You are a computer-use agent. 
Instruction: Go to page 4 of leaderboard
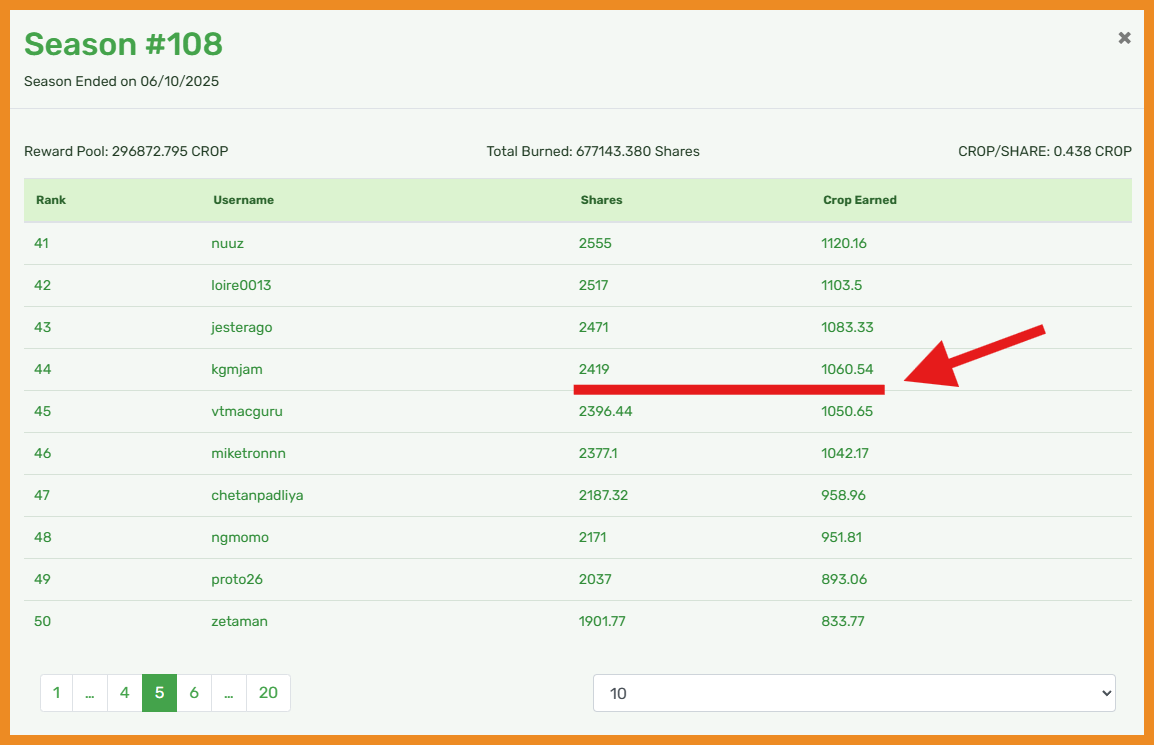click(x=124, y=692)
